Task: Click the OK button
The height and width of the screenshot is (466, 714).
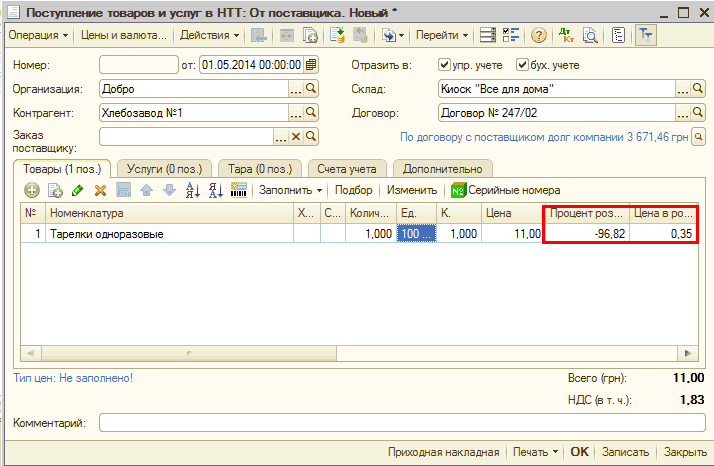Action: click(x=579, y=452)
